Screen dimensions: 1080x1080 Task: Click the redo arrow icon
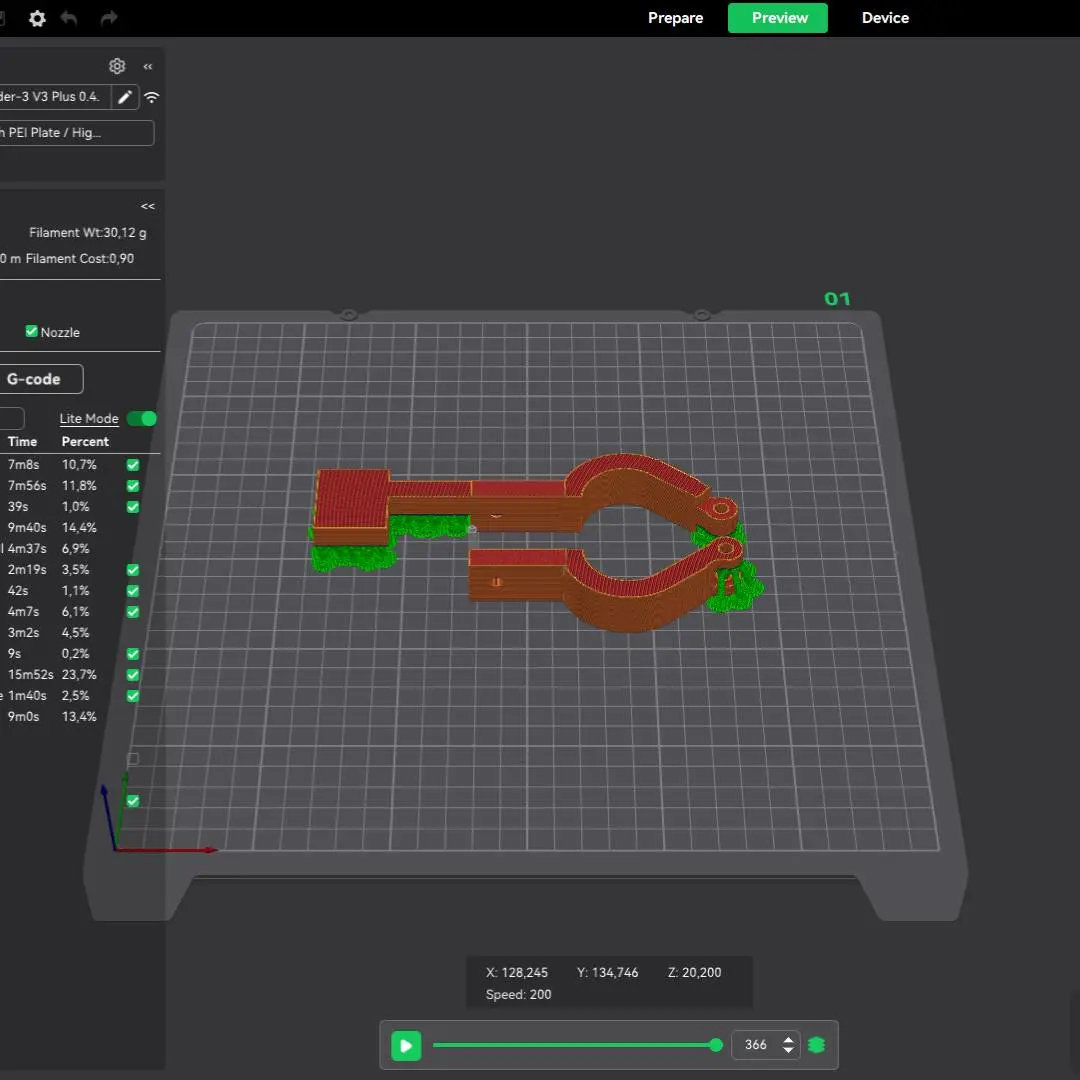[x=109, y=18]
